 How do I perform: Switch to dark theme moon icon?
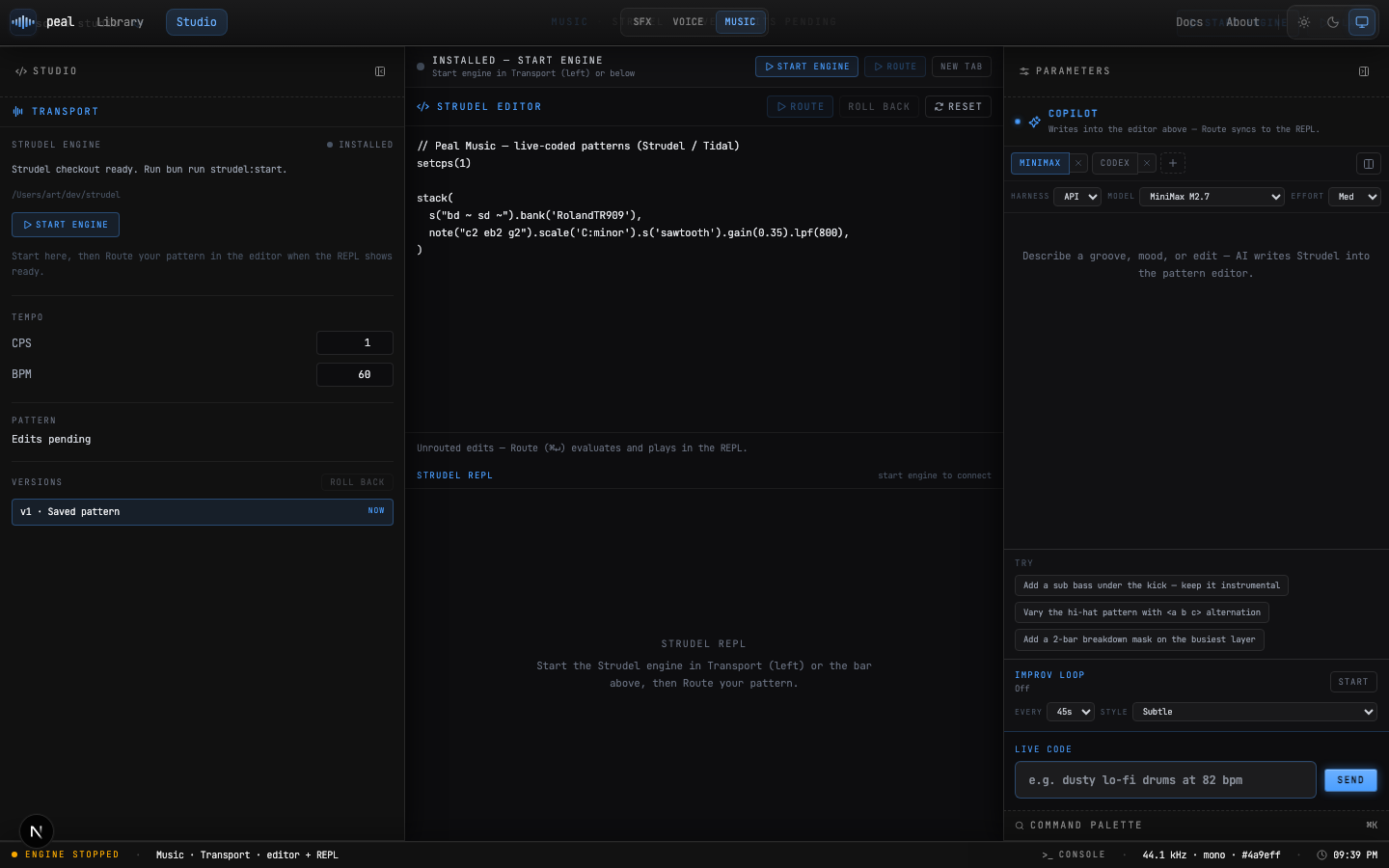1333,22
